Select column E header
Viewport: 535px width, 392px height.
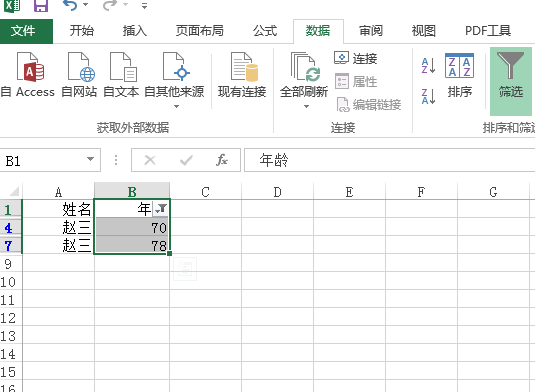349,192
